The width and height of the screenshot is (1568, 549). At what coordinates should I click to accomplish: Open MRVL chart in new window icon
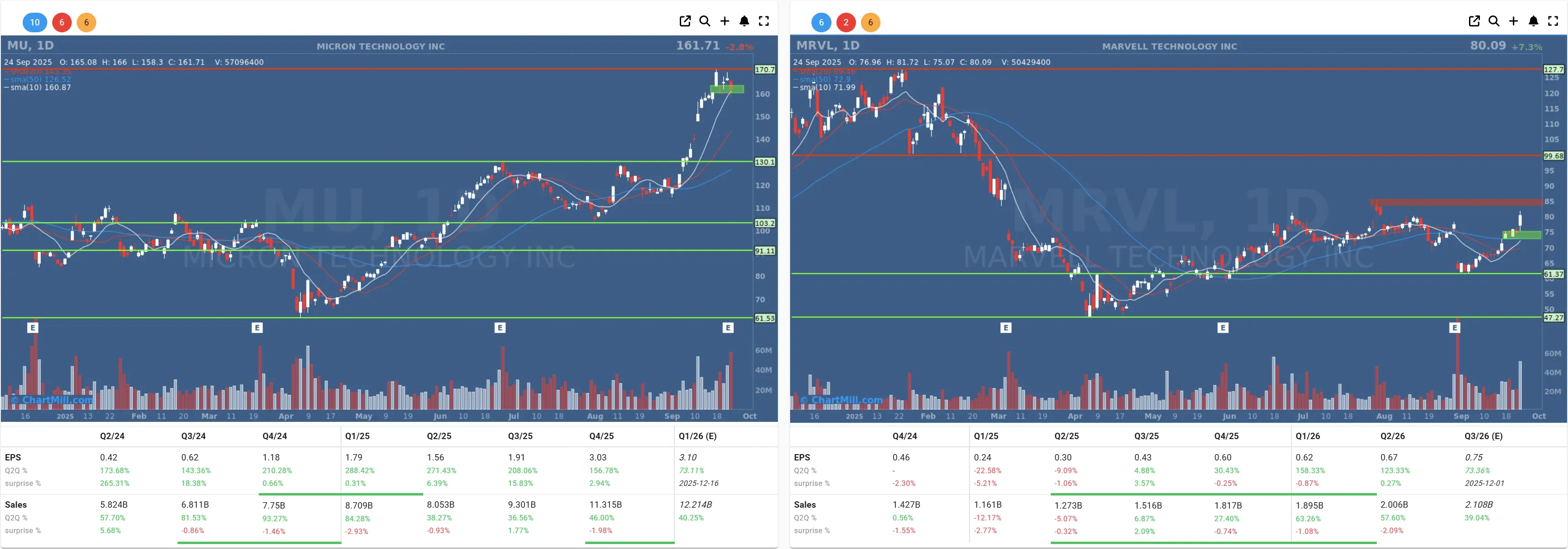(1474, 21)
